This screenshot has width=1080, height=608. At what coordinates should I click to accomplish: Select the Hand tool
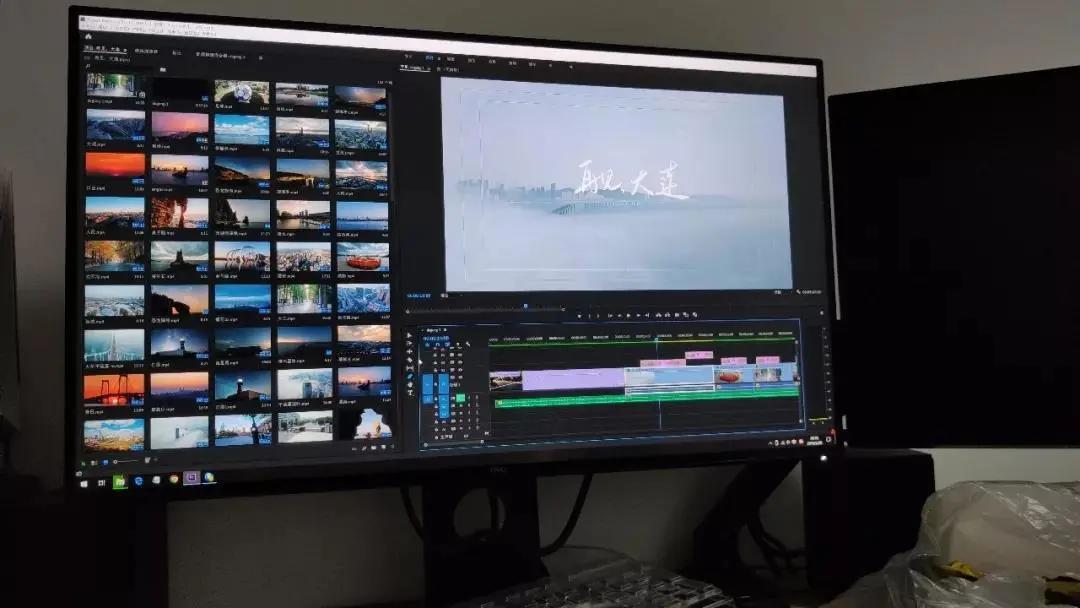(409, 385)
